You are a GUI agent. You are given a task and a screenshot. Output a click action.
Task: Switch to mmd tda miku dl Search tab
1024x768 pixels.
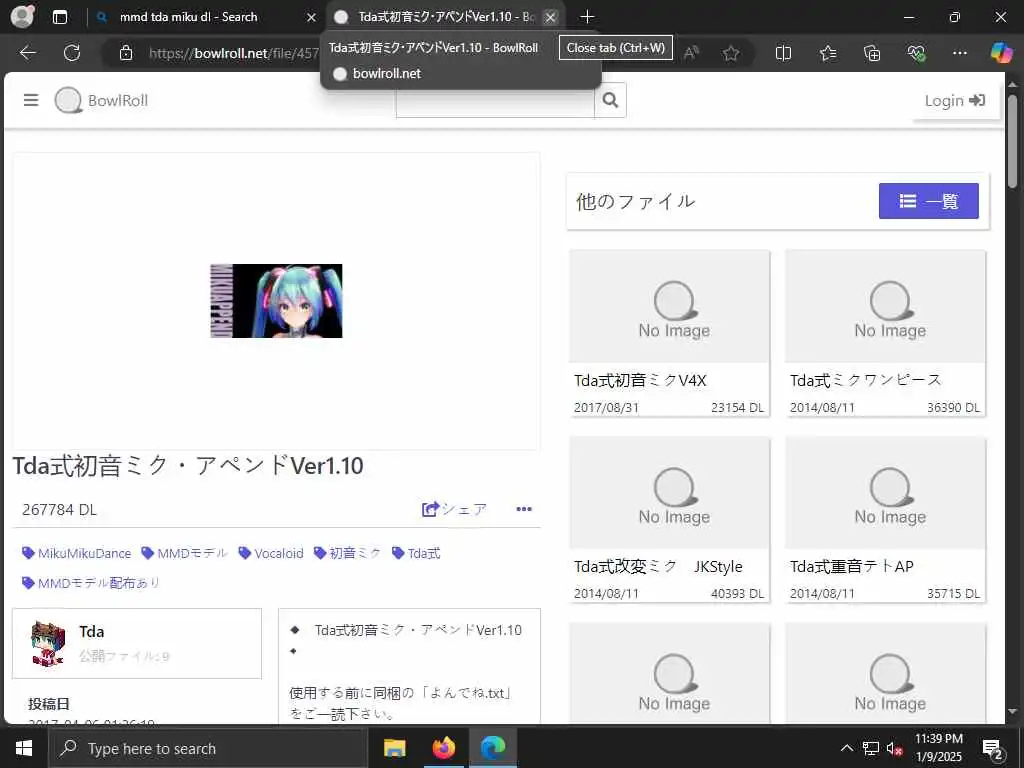(x=189, y=17)
